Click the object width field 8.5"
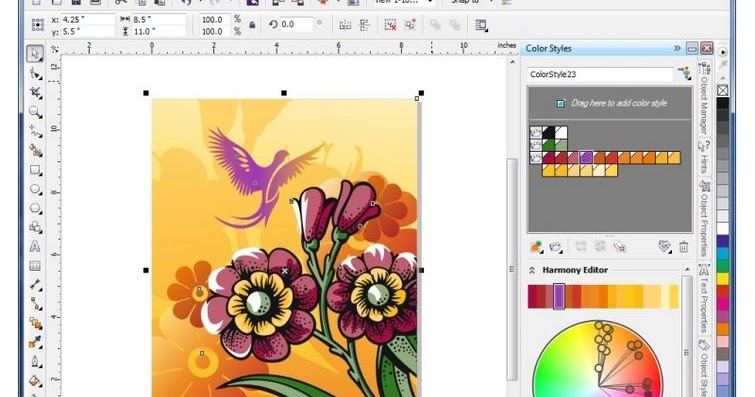The height and width of the screenshot is (397, 755). pyautogui.click(x=159, y=20)
